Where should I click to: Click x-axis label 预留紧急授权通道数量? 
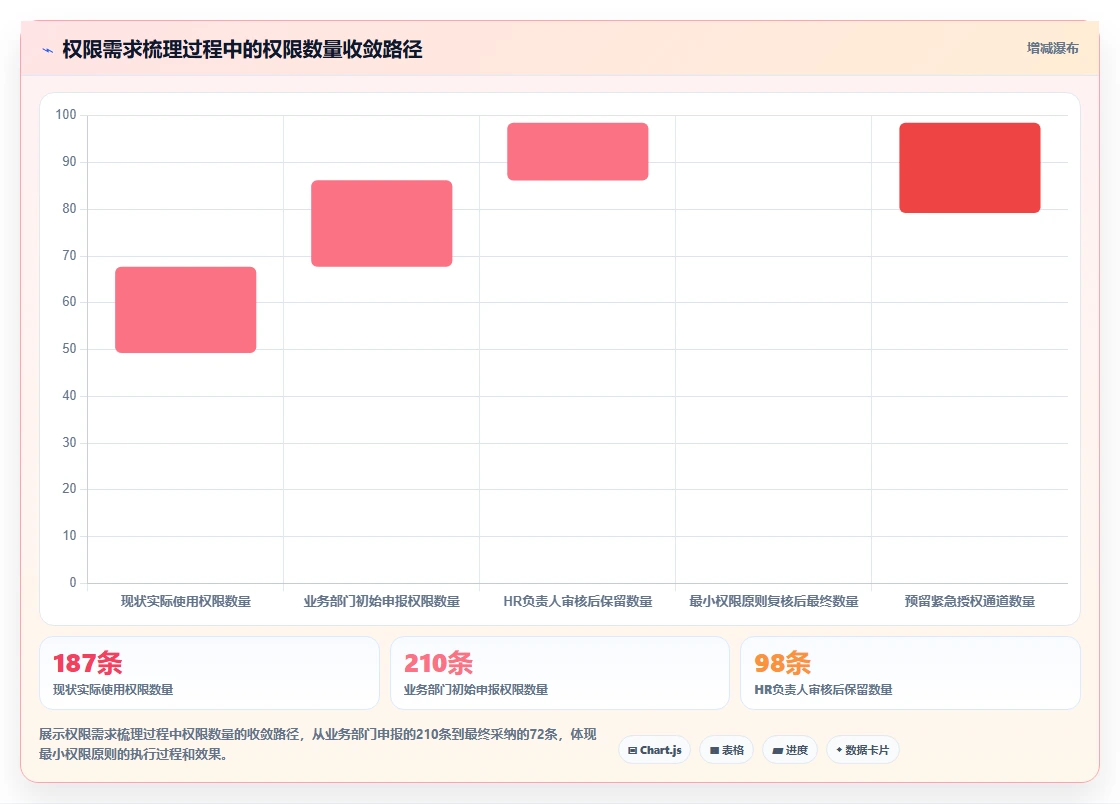coord(970,601)
